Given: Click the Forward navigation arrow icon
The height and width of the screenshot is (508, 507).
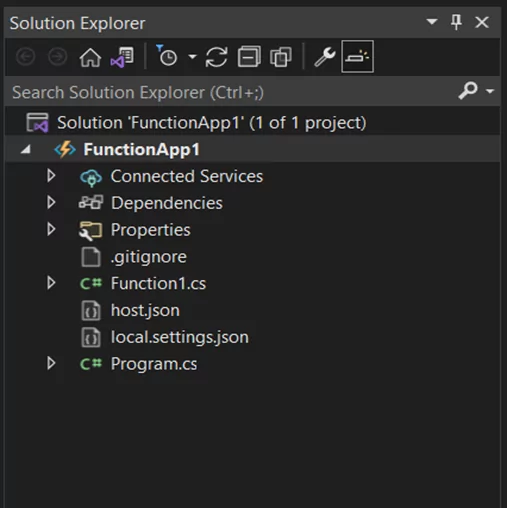Looking at the screenshot, I should (x=57, y=57).
